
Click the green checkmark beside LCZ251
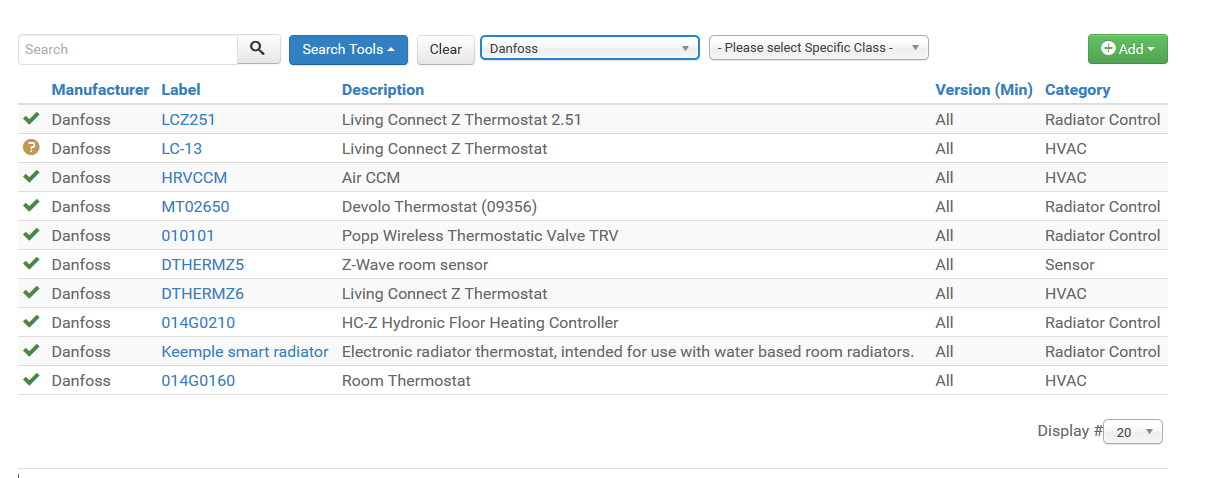[31, 119]
